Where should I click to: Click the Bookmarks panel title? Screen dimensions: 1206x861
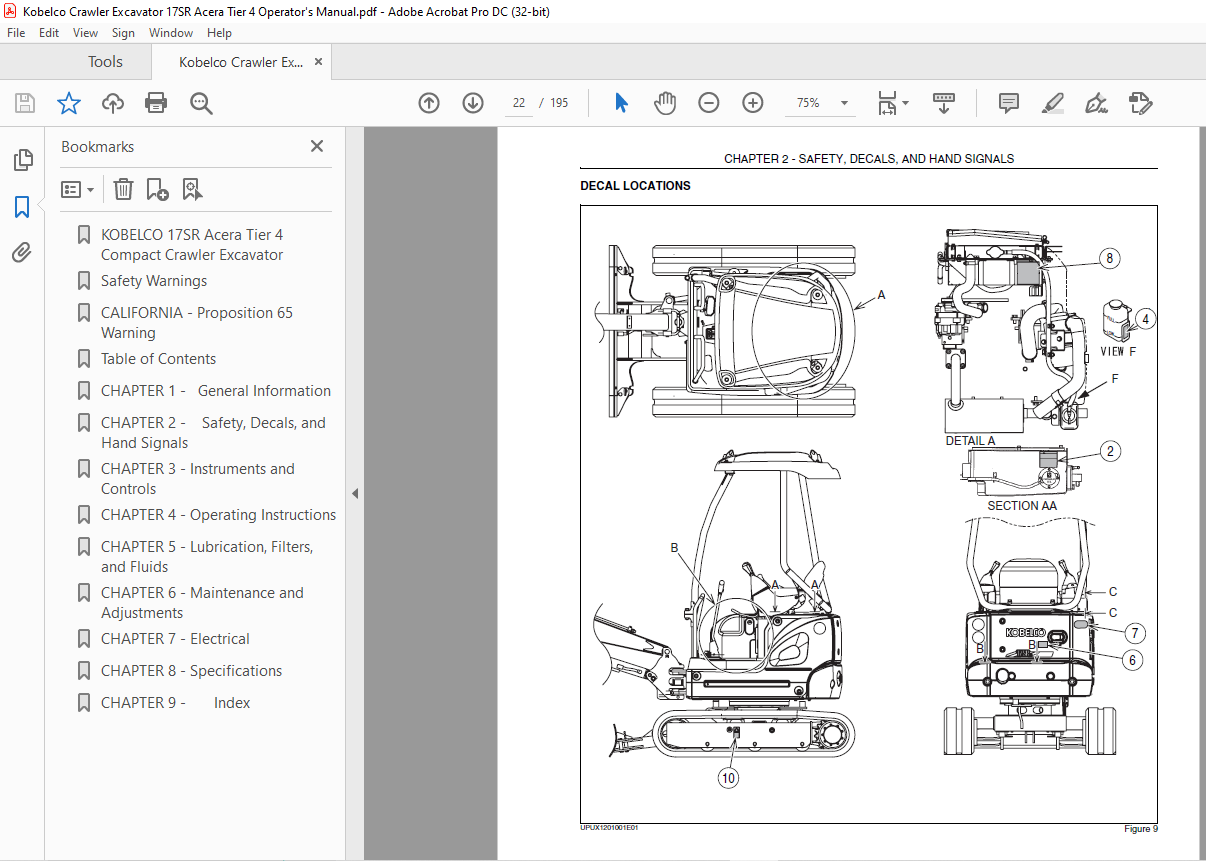click(x=98, y=146)
